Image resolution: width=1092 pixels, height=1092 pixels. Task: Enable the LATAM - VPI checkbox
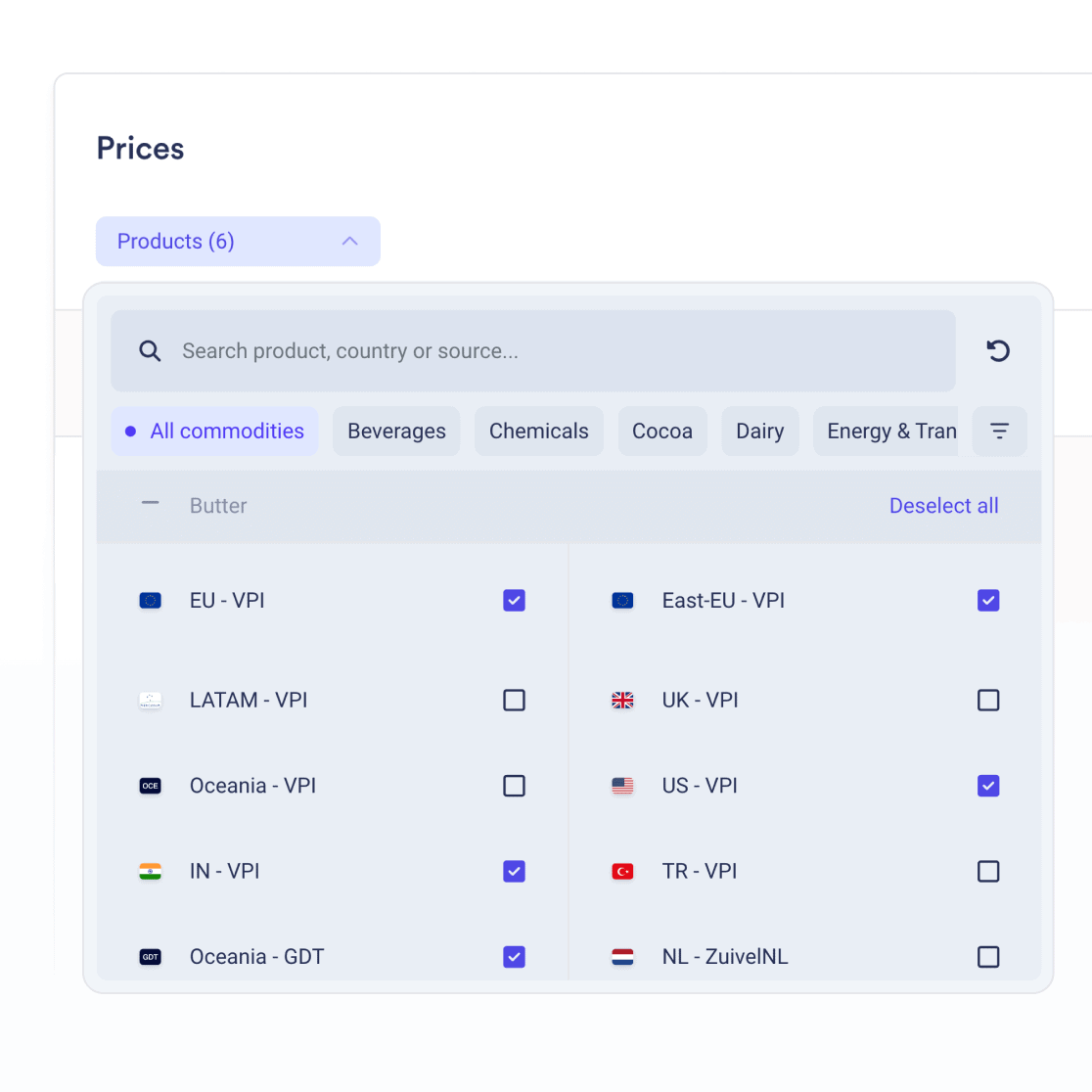click(x=514, y=701)
